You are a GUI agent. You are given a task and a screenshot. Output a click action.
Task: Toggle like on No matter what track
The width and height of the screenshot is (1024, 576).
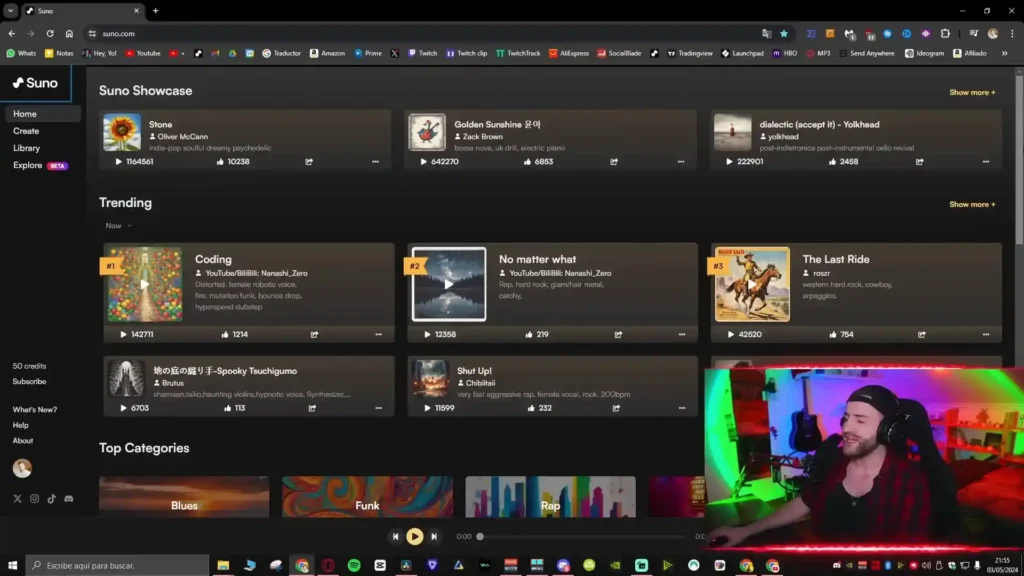tap(529, 335)
